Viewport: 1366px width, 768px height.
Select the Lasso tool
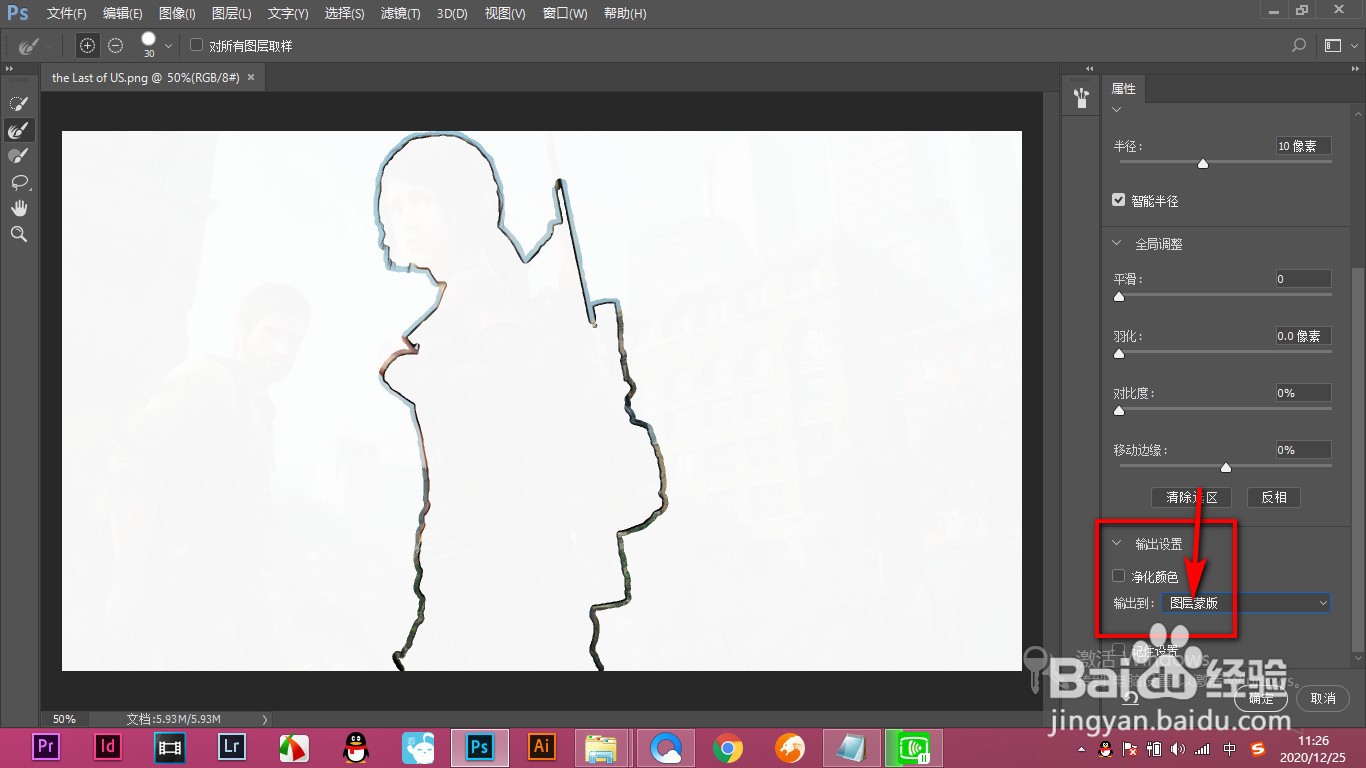(x=19, y=182)
